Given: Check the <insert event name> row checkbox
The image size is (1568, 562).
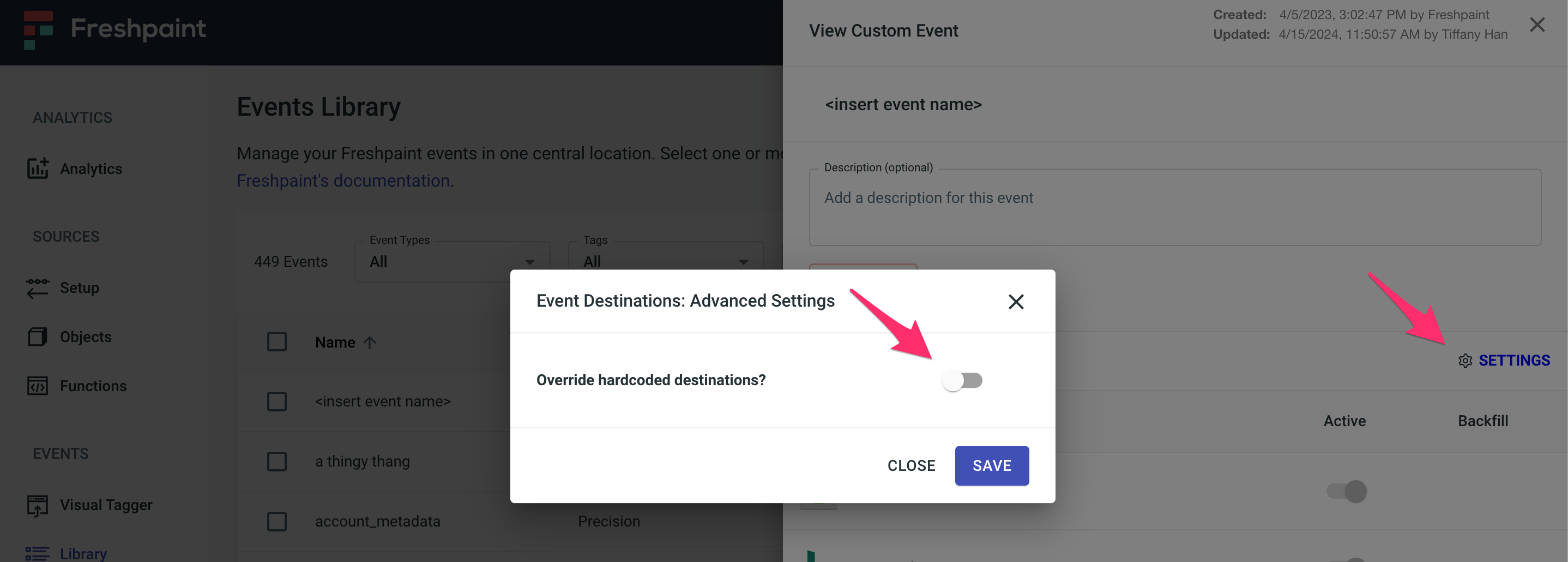Looking at the screenshot, I should point(277,402).
